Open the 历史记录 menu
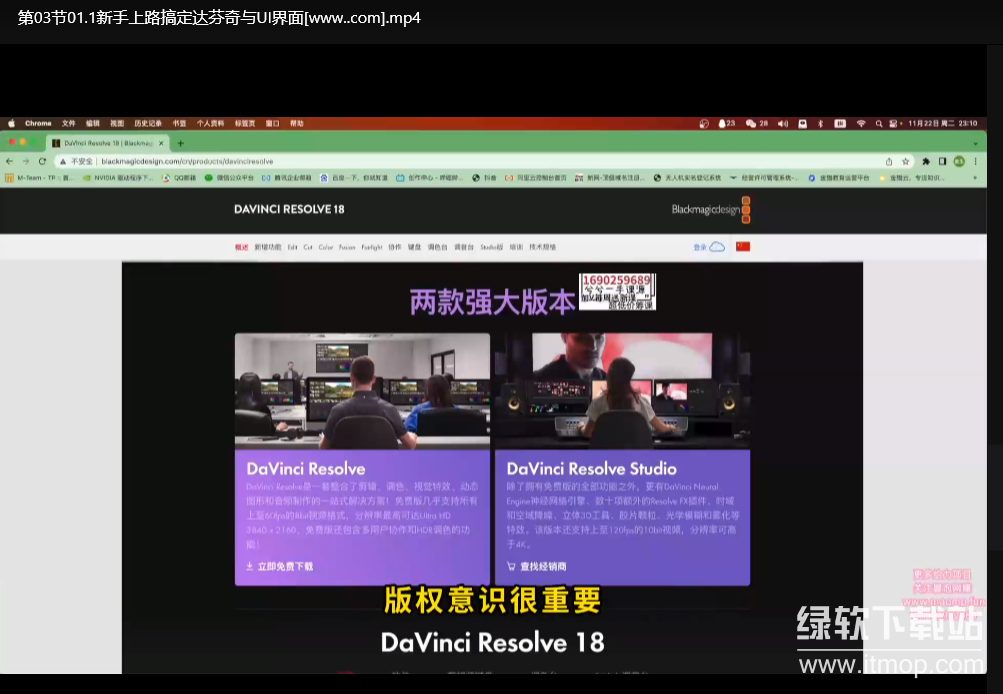The height and width of the screenshot is (694, 1003). pyautogui.click(x=148, y=123)
